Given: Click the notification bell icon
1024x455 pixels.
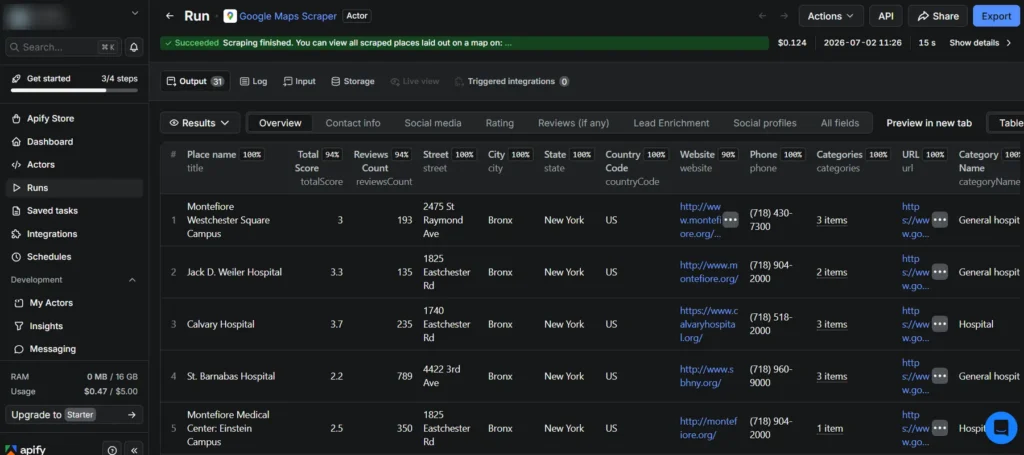Looking at the screenshot, I should coord(134,47).
